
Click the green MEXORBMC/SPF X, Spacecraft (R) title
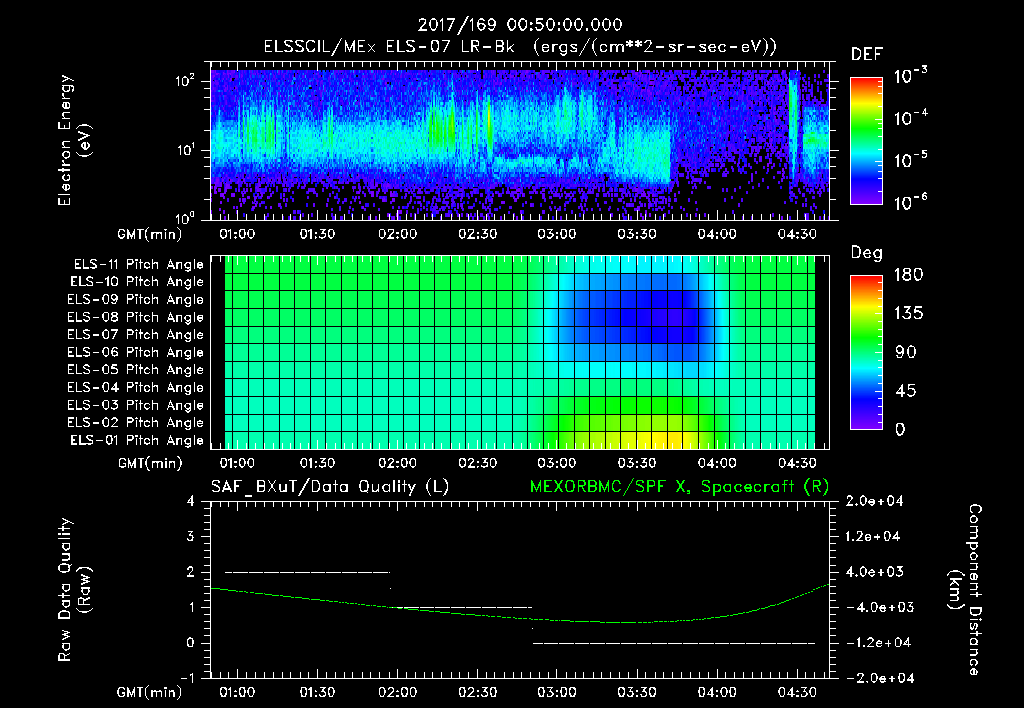click(x=679, y=487)
